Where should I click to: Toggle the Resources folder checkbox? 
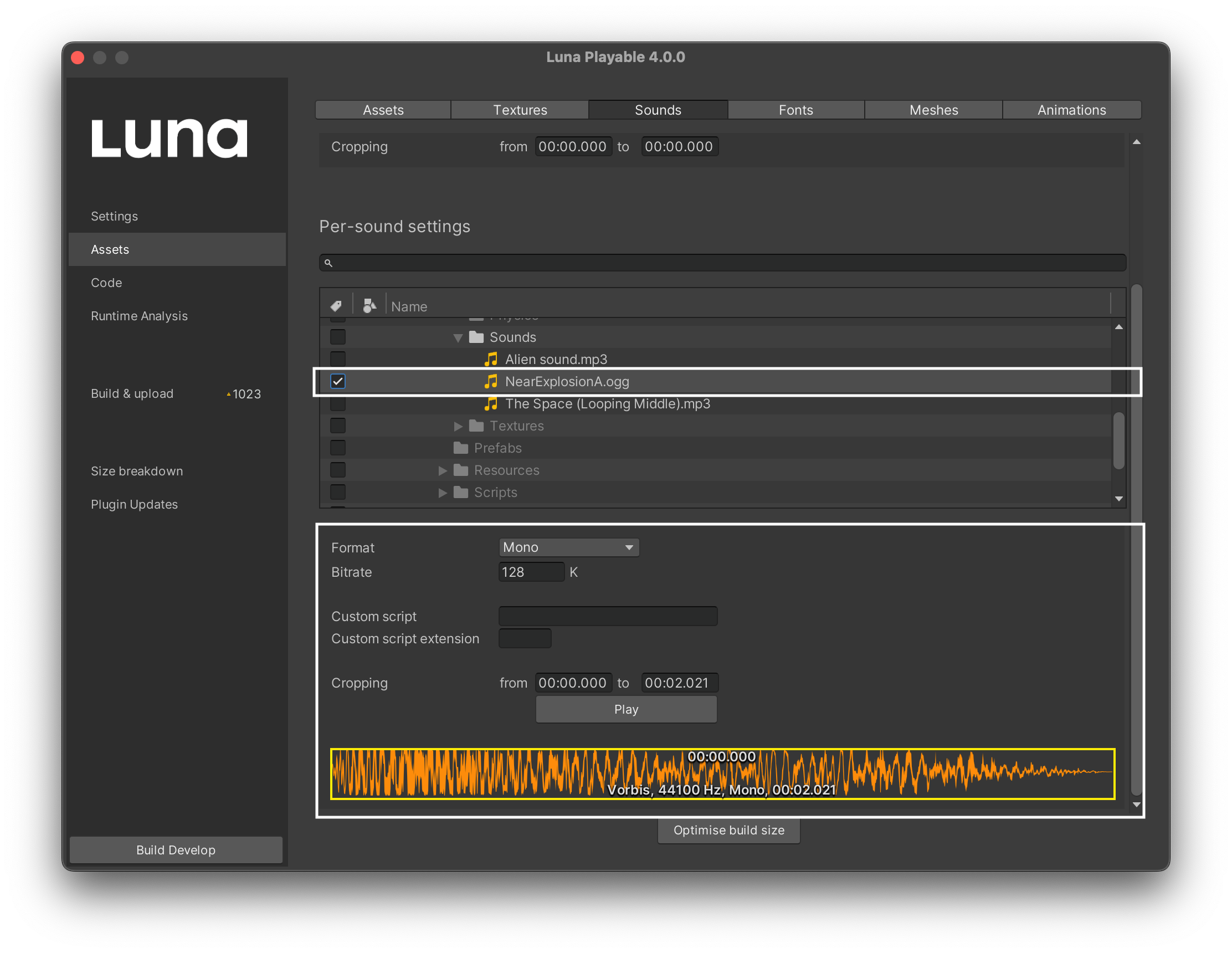338,470
